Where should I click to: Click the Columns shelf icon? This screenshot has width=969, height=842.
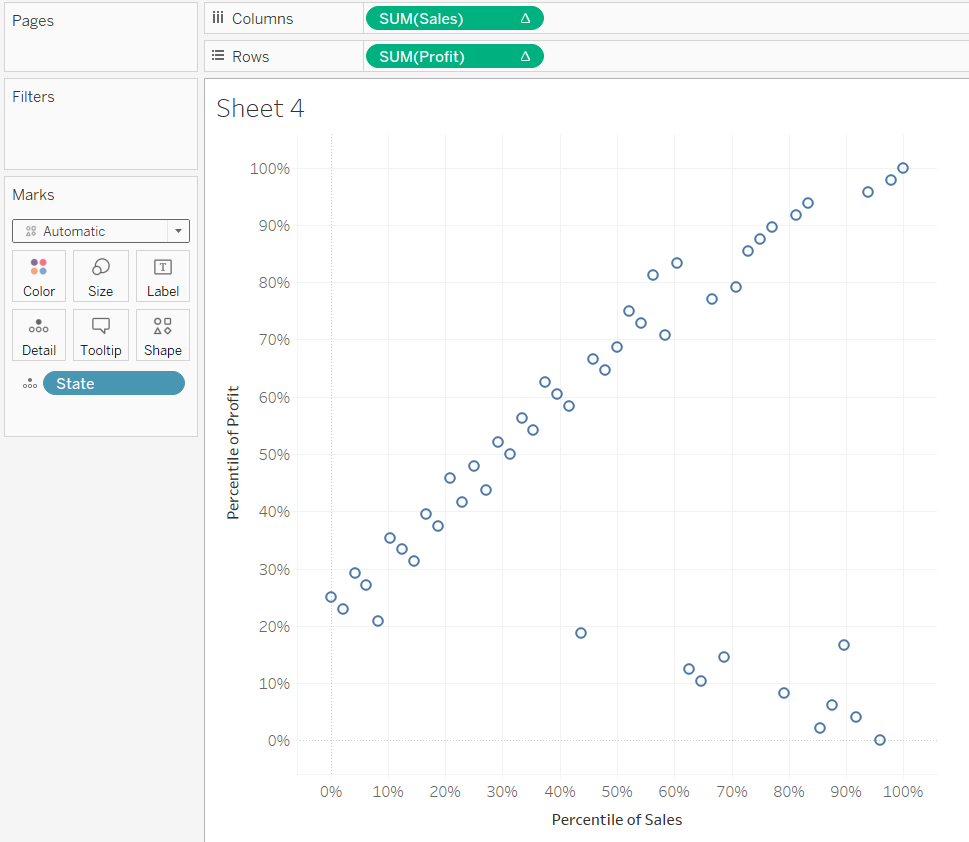pos(218,19)
